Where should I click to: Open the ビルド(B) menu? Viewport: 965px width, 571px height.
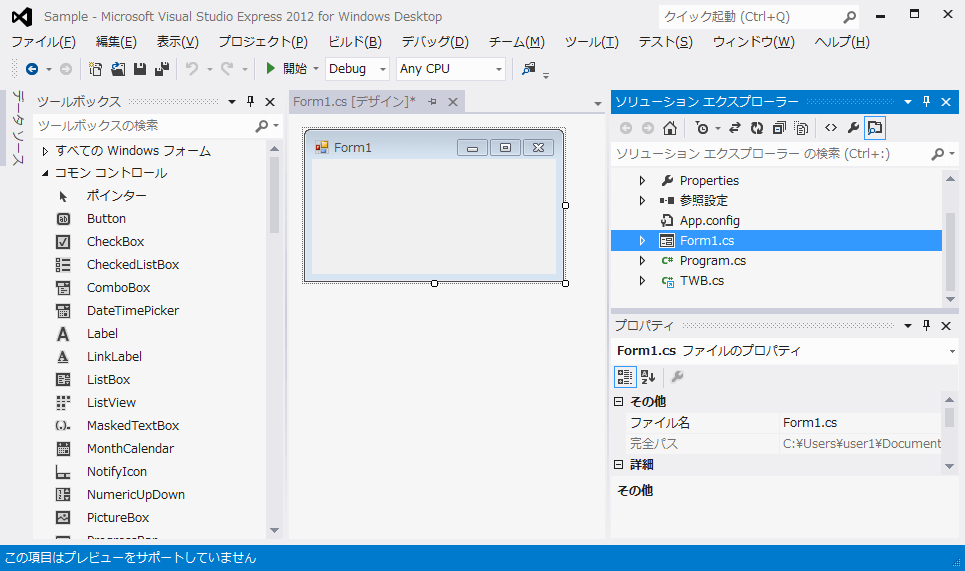[x=354, y=42]
